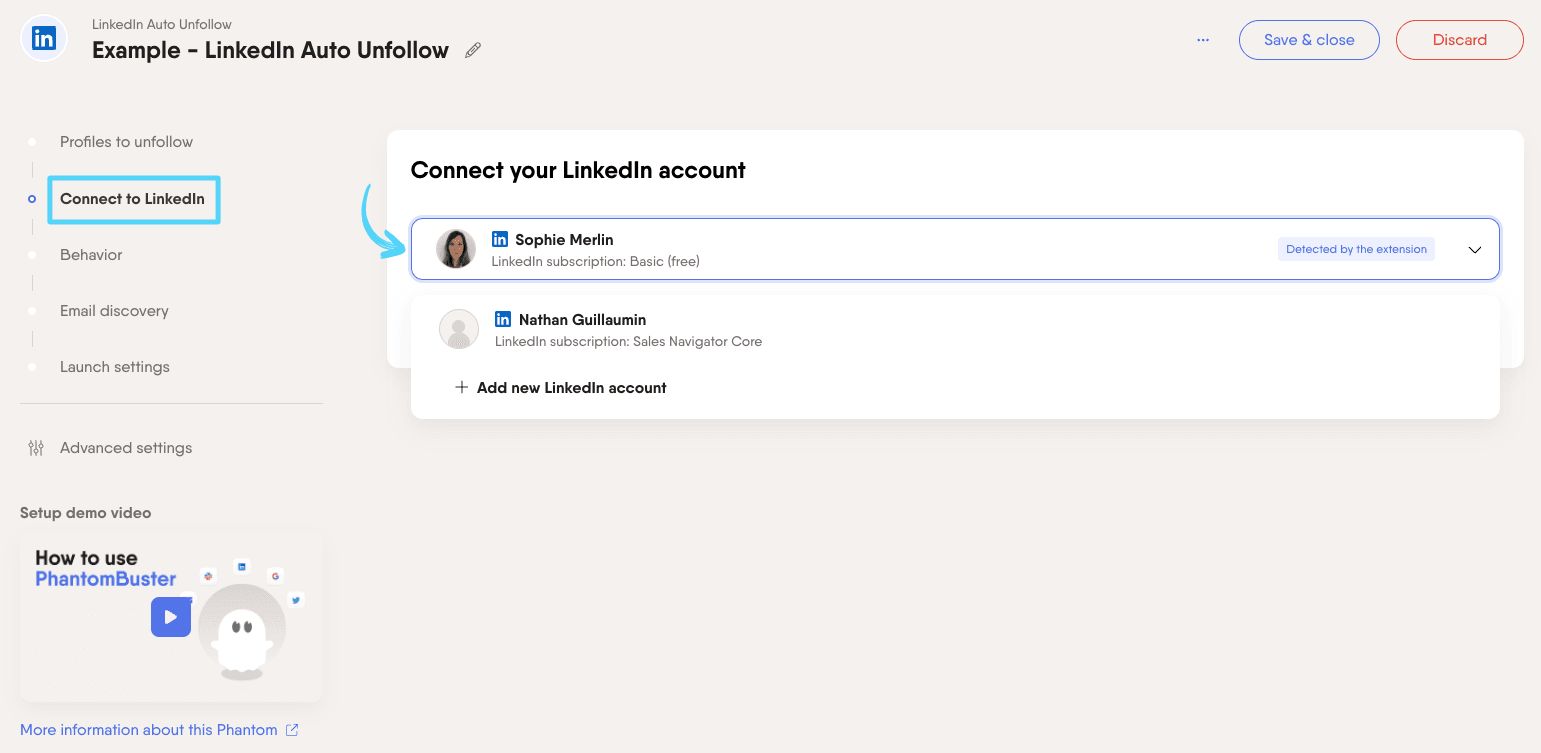Click the Detected by the extension tag
1541x753 pixels.
[x=1356, y=249]
